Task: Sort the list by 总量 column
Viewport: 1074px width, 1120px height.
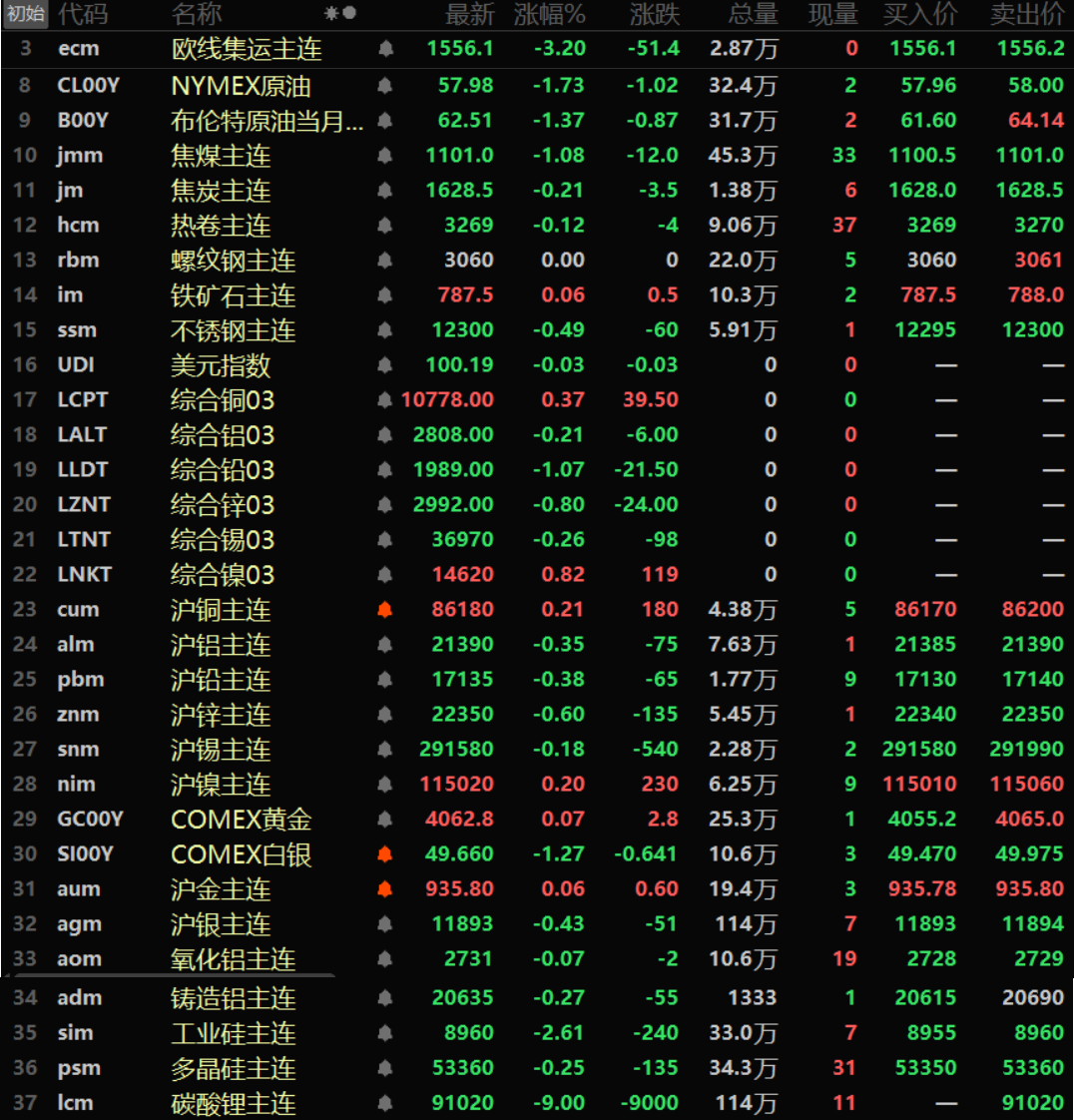Action: click(x=753, y=14)
